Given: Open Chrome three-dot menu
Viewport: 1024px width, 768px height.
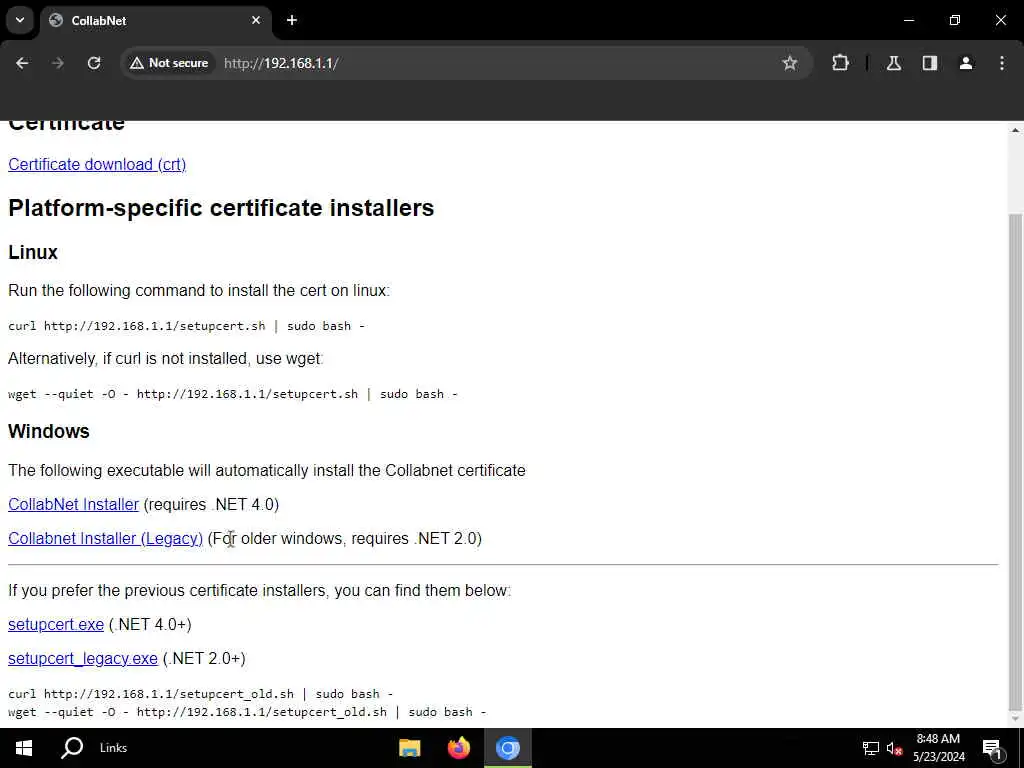Looking at the screenshot, I should click(x=1002, y=63).
